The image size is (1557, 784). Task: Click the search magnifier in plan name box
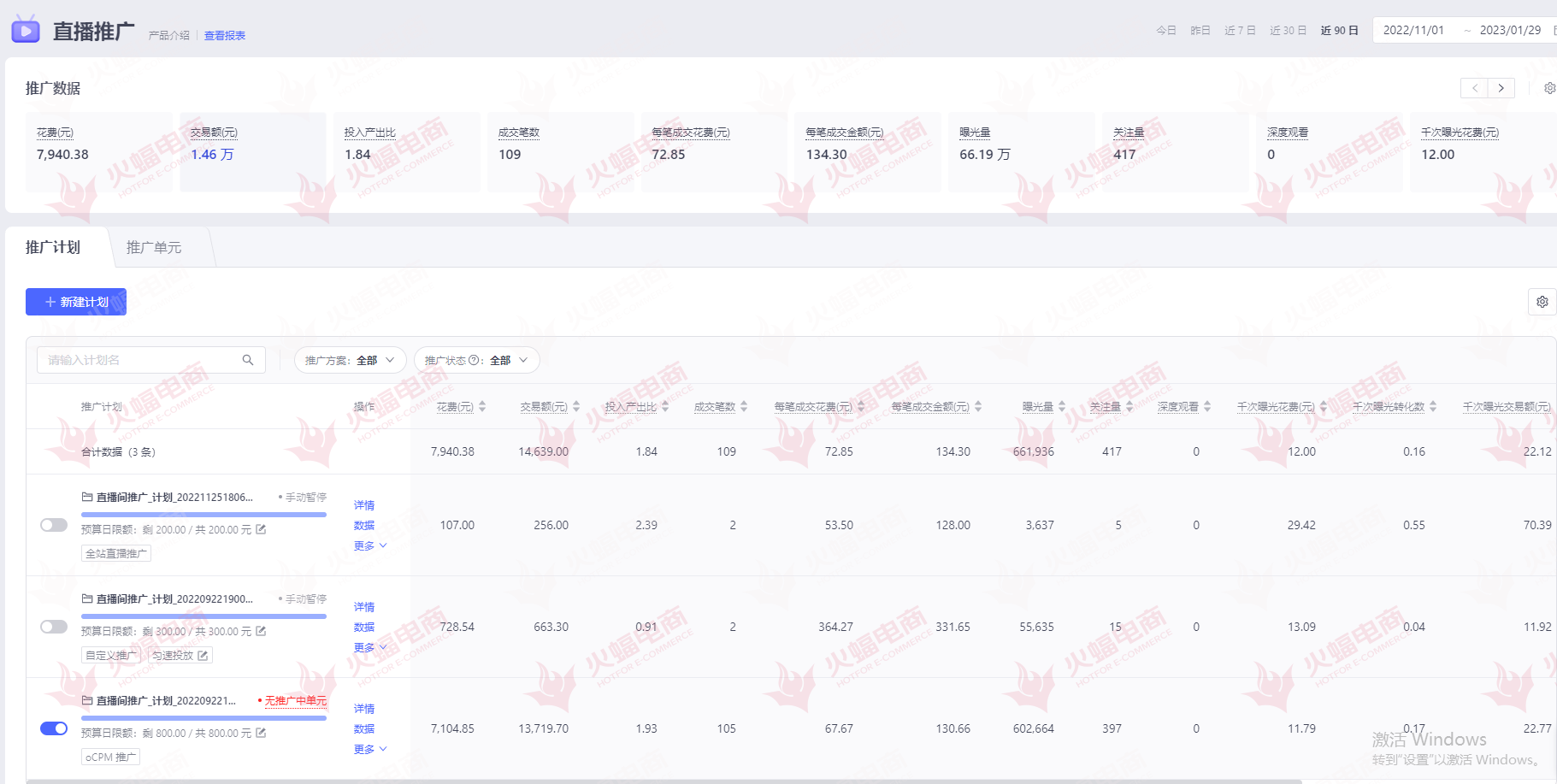point(248,360)
